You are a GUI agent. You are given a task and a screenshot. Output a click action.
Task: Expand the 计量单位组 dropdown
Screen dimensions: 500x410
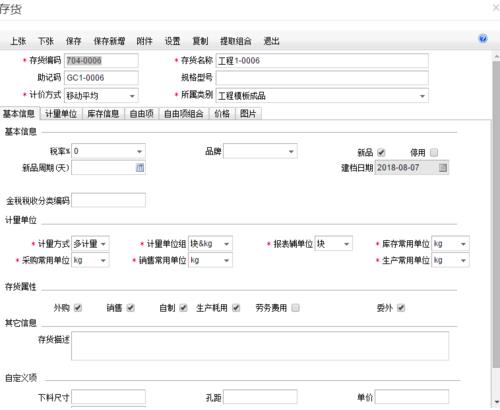[227, 244]
